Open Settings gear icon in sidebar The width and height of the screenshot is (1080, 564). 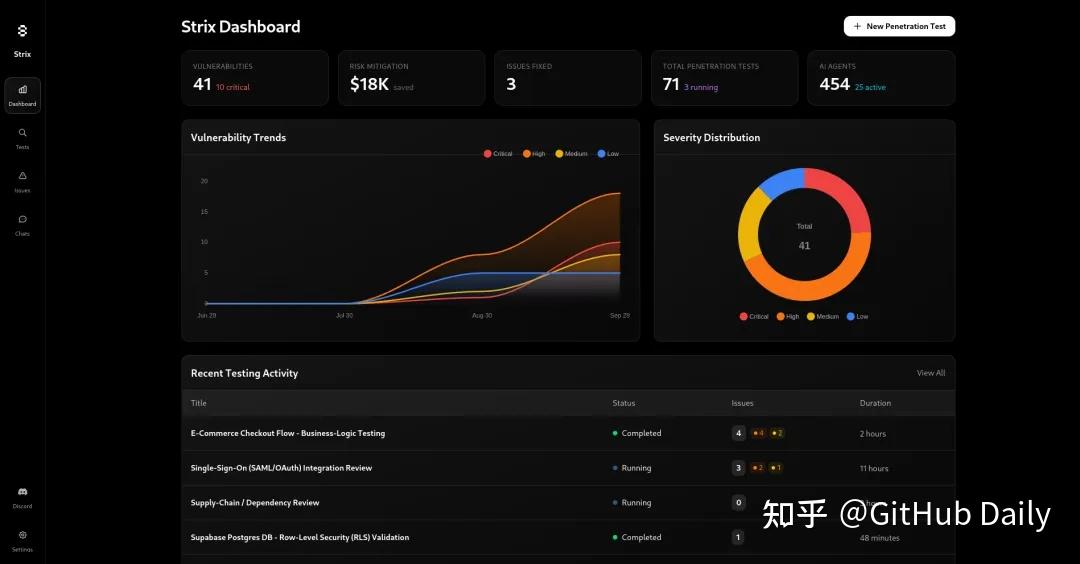pyautogui.click(x=22, y=535)
